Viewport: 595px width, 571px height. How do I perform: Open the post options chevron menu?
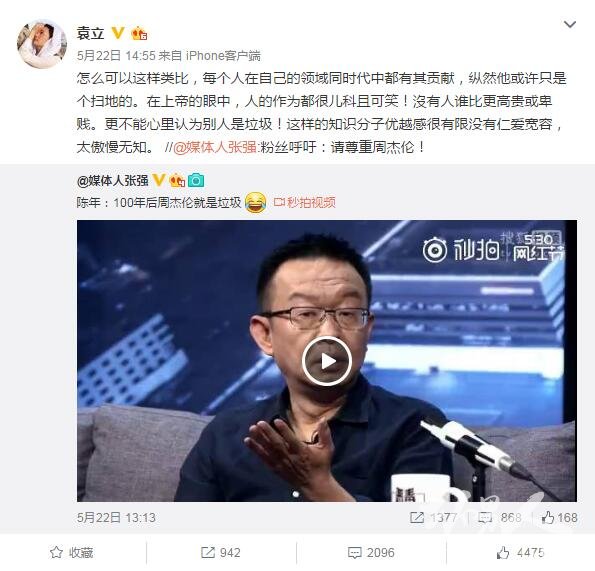(570, 25)
